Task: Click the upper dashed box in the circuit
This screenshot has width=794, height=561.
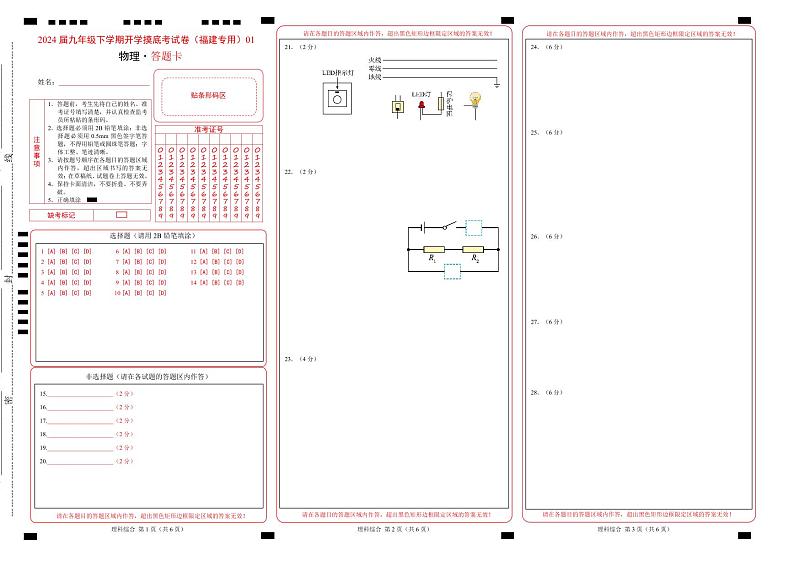Action: point(473,228)
